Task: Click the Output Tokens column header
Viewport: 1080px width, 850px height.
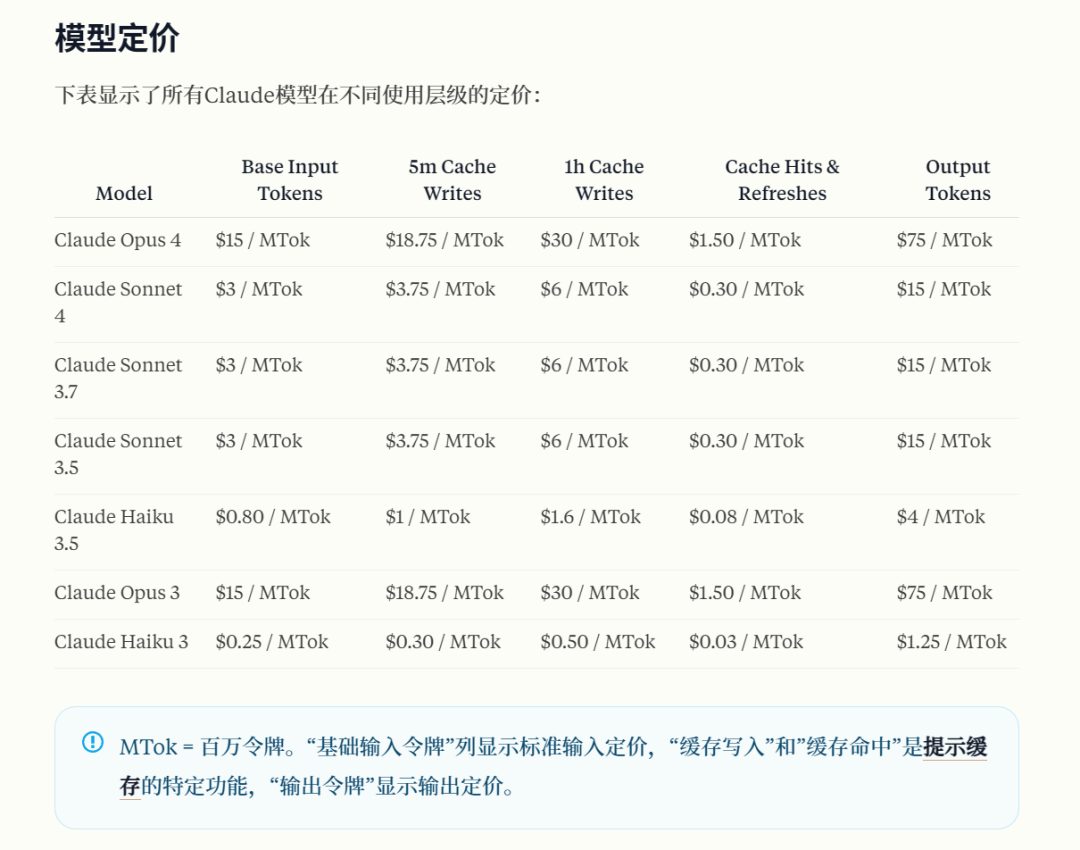Action: (x=957, y=180)
